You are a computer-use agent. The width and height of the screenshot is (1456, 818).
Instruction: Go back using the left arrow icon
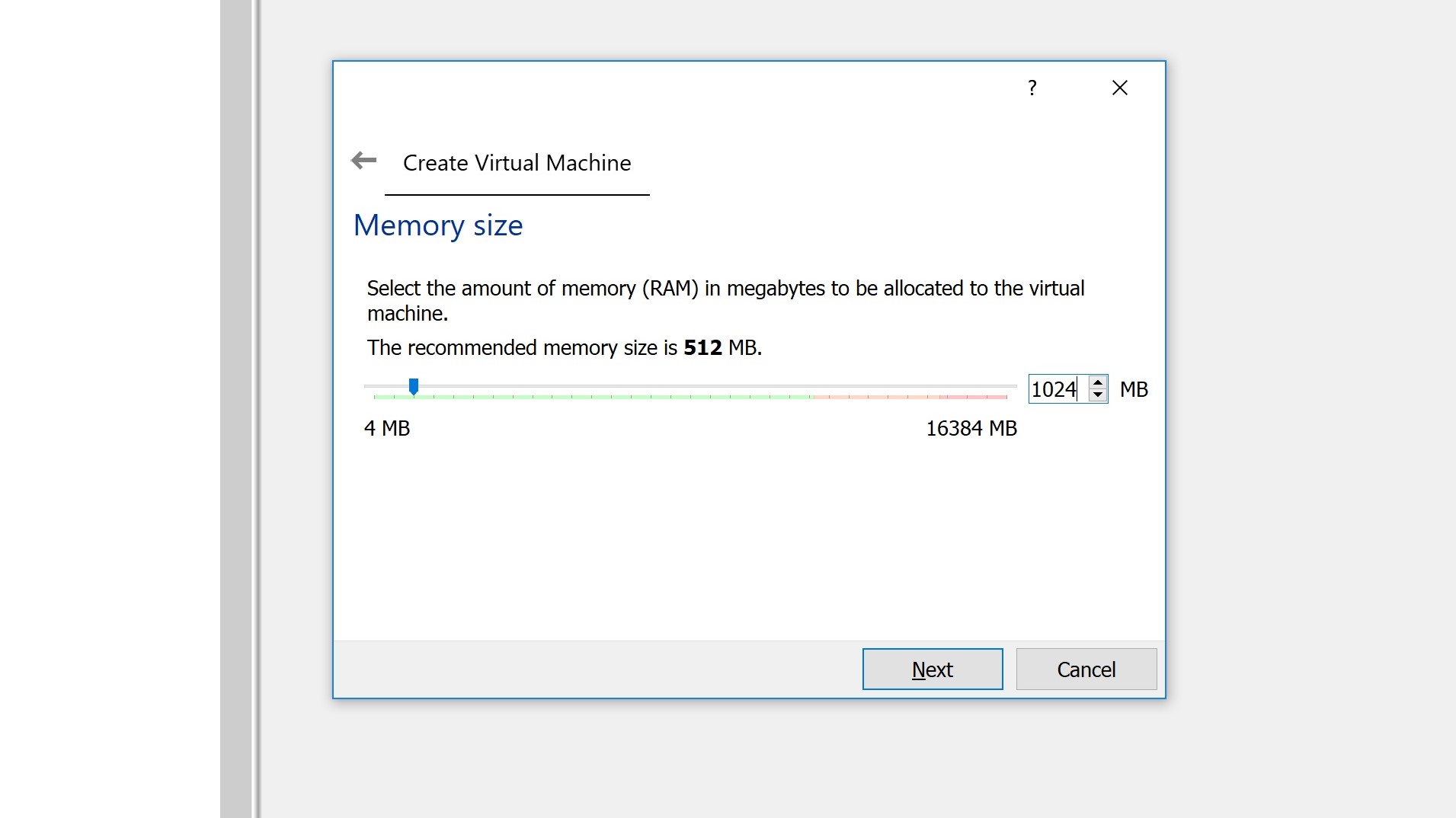coord(363,161)
